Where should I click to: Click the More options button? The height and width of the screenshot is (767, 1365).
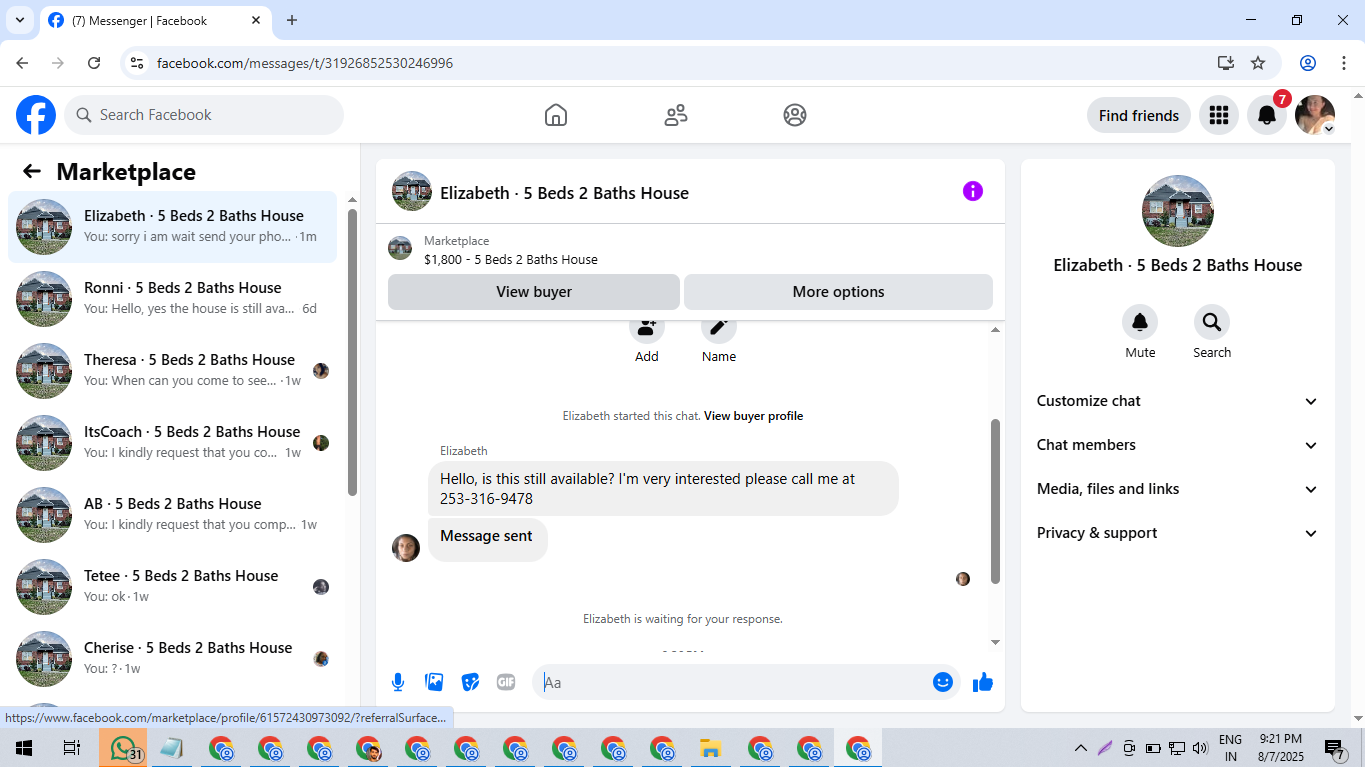[x=838, y=292]
